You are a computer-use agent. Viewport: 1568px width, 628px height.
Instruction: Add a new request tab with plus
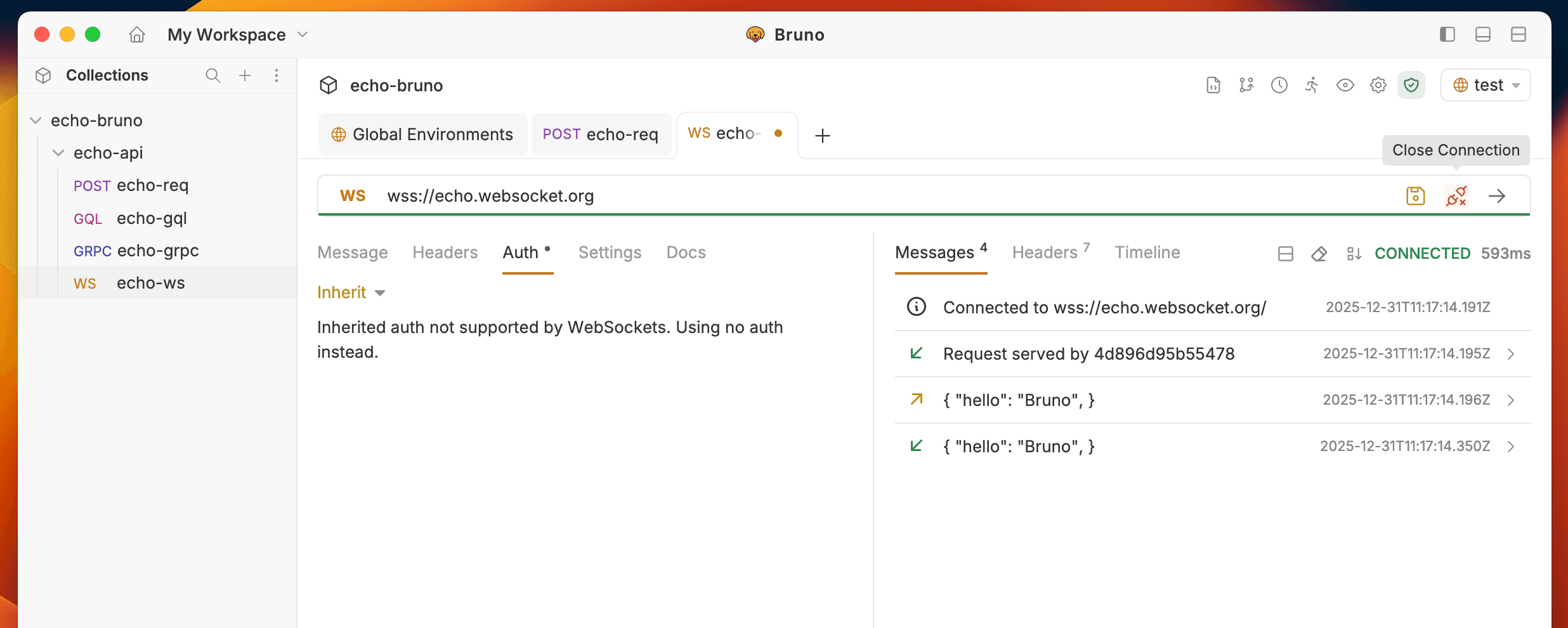[x=822, y=135]
